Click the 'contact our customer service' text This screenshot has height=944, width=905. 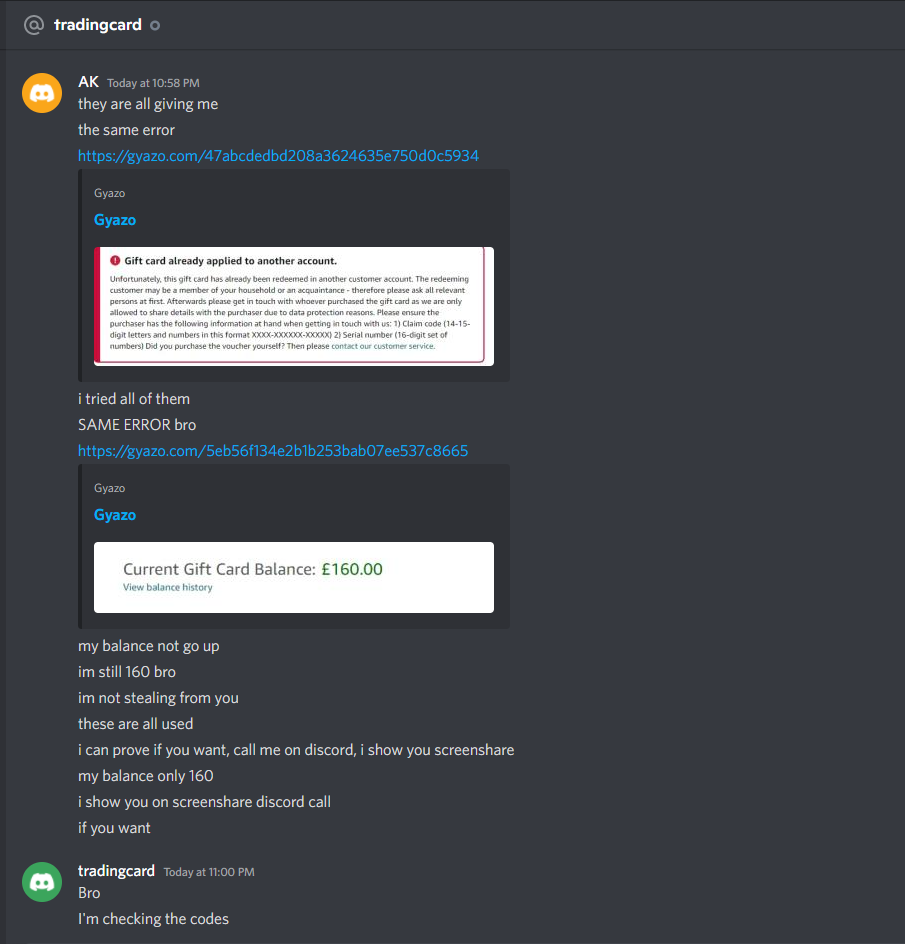coord(382,346)
